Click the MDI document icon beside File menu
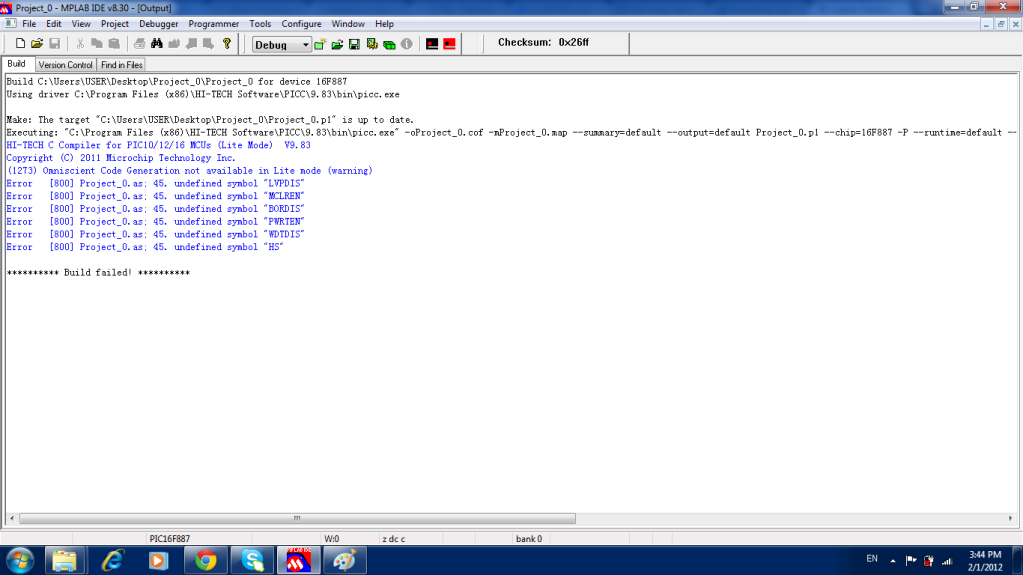 point(10,23)
